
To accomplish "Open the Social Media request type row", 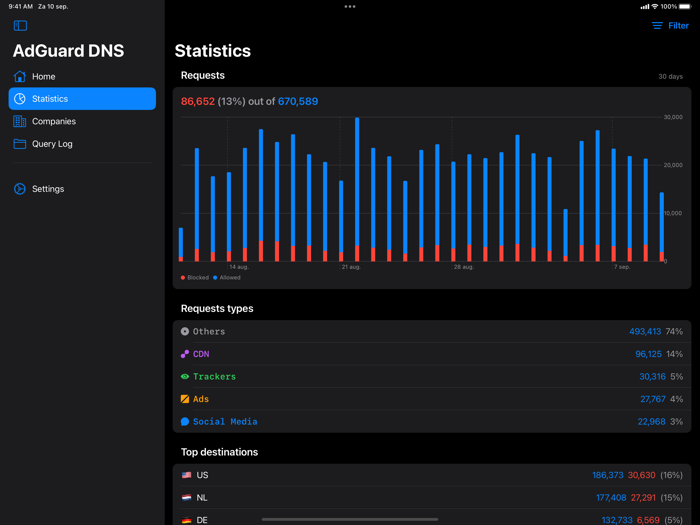I will (432, 421).
